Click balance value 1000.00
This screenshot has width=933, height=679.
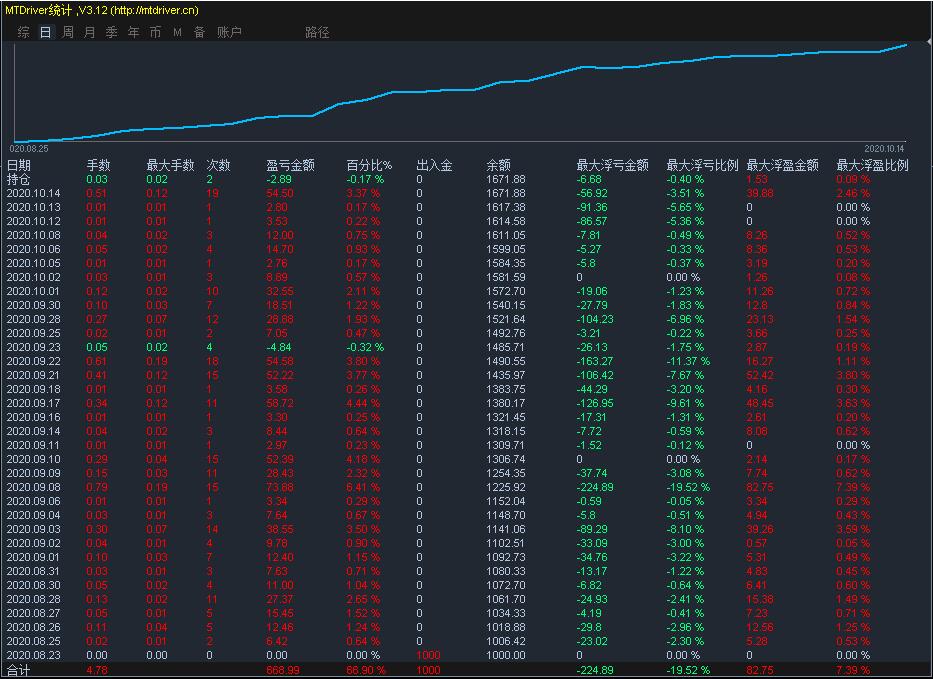[506, 655]
